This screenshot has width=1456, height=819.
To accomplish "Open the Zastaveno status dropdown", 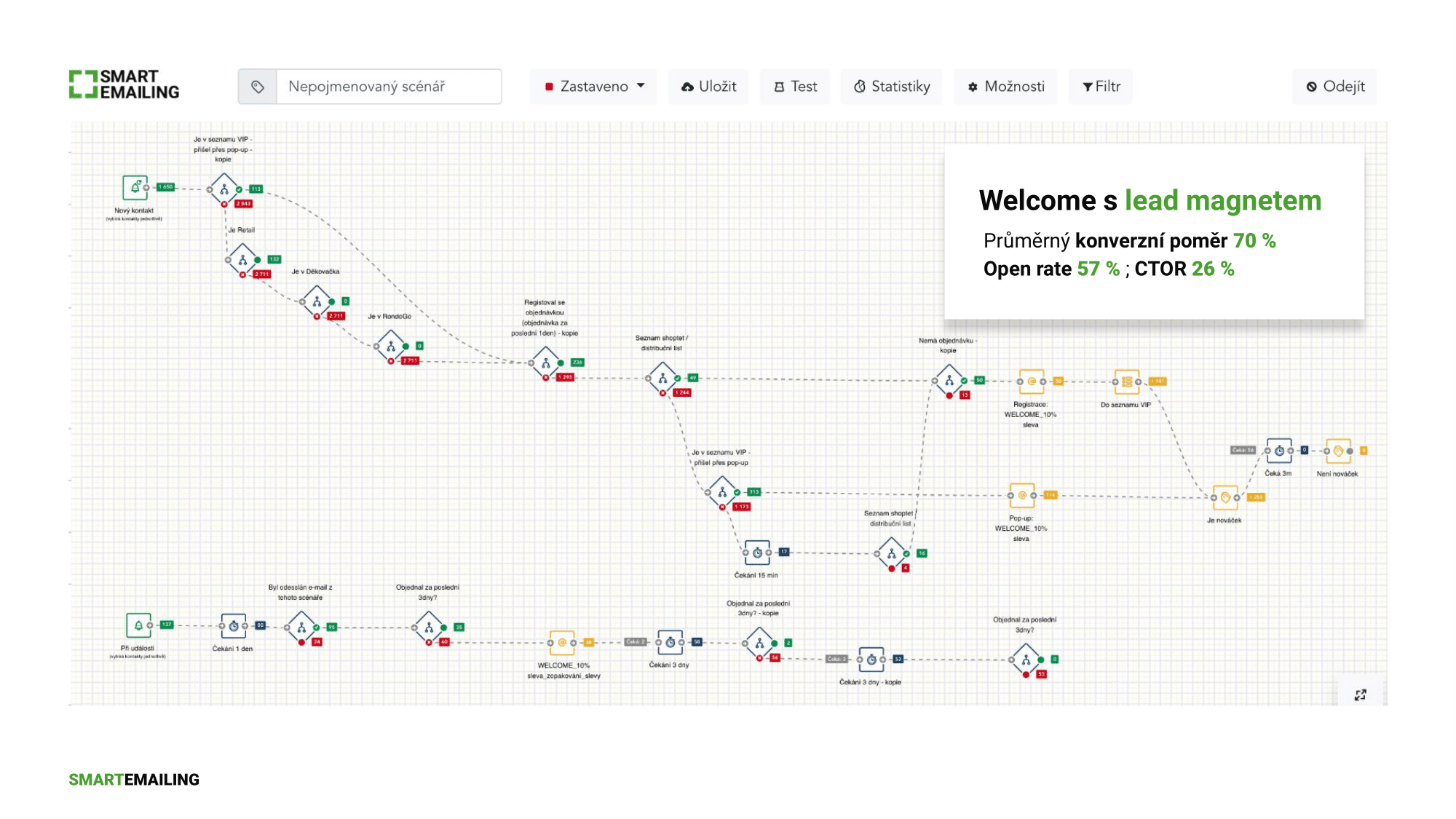I will (593, 87).
